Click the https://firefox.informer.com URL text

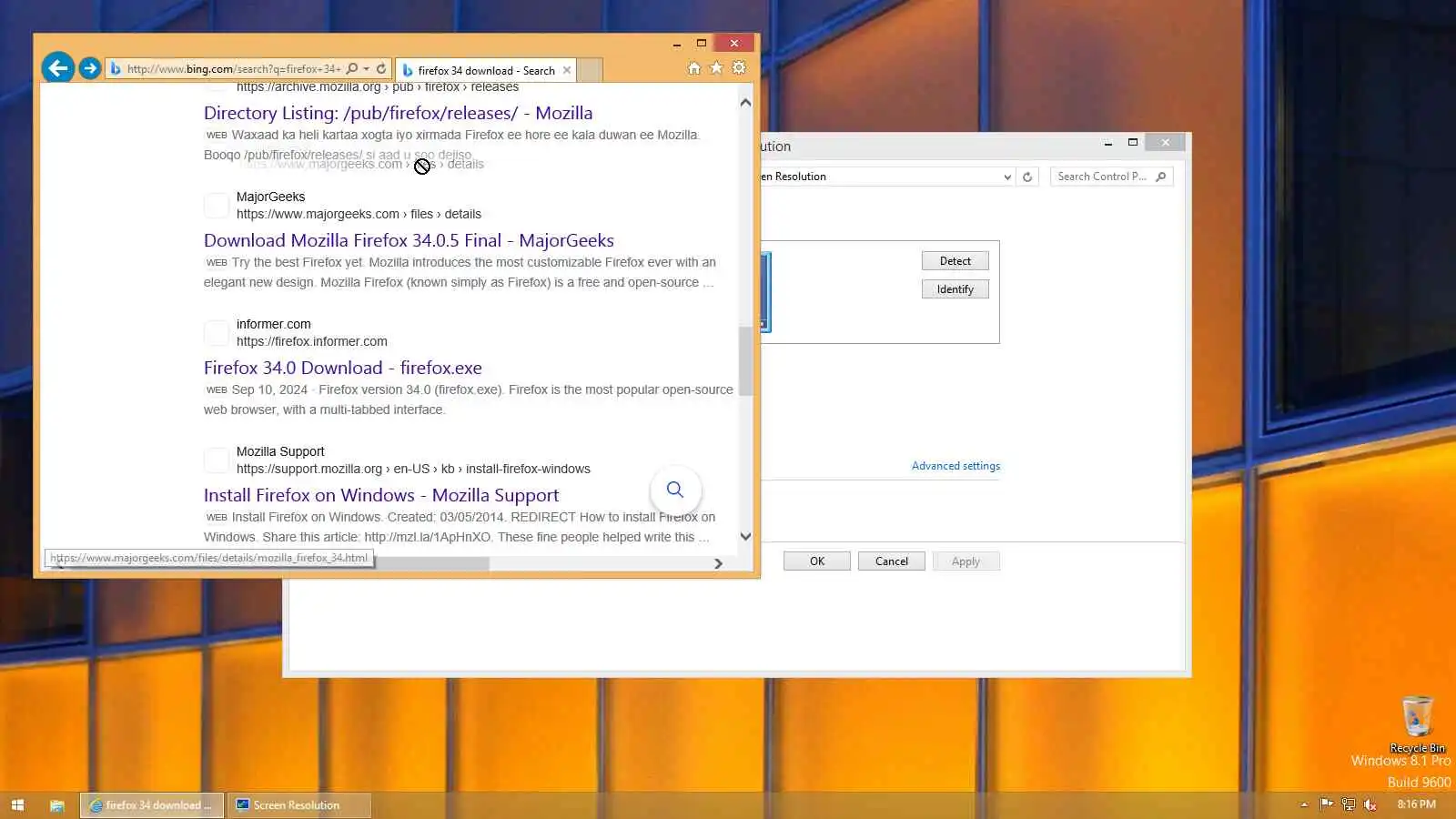[x=312, y=341]
